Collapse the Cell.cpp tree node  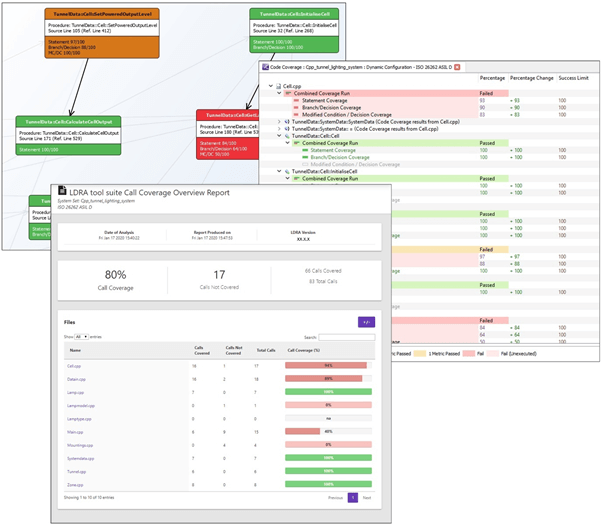271,86
